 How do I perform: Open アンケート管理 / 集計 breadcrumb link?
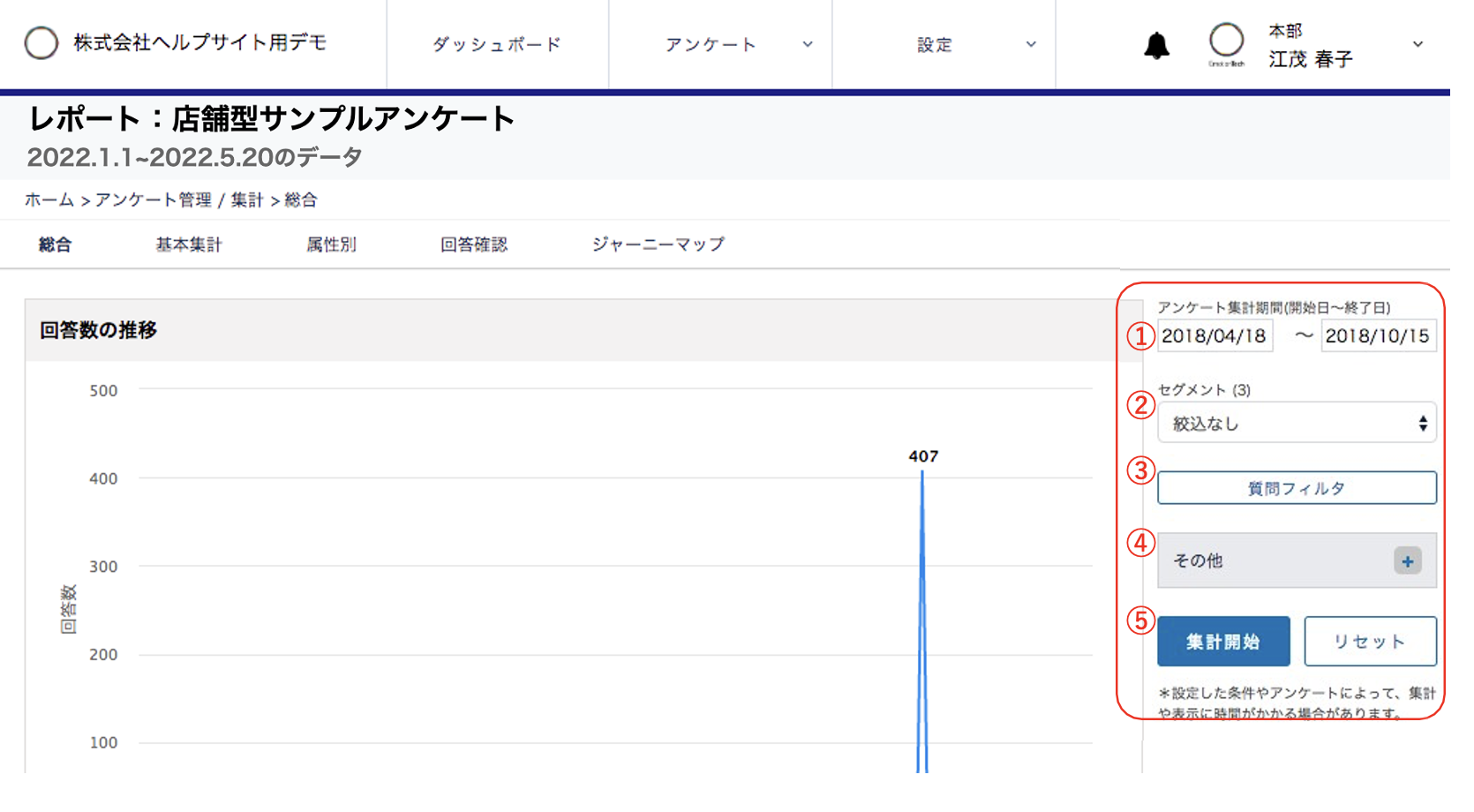tap(180, 200)
